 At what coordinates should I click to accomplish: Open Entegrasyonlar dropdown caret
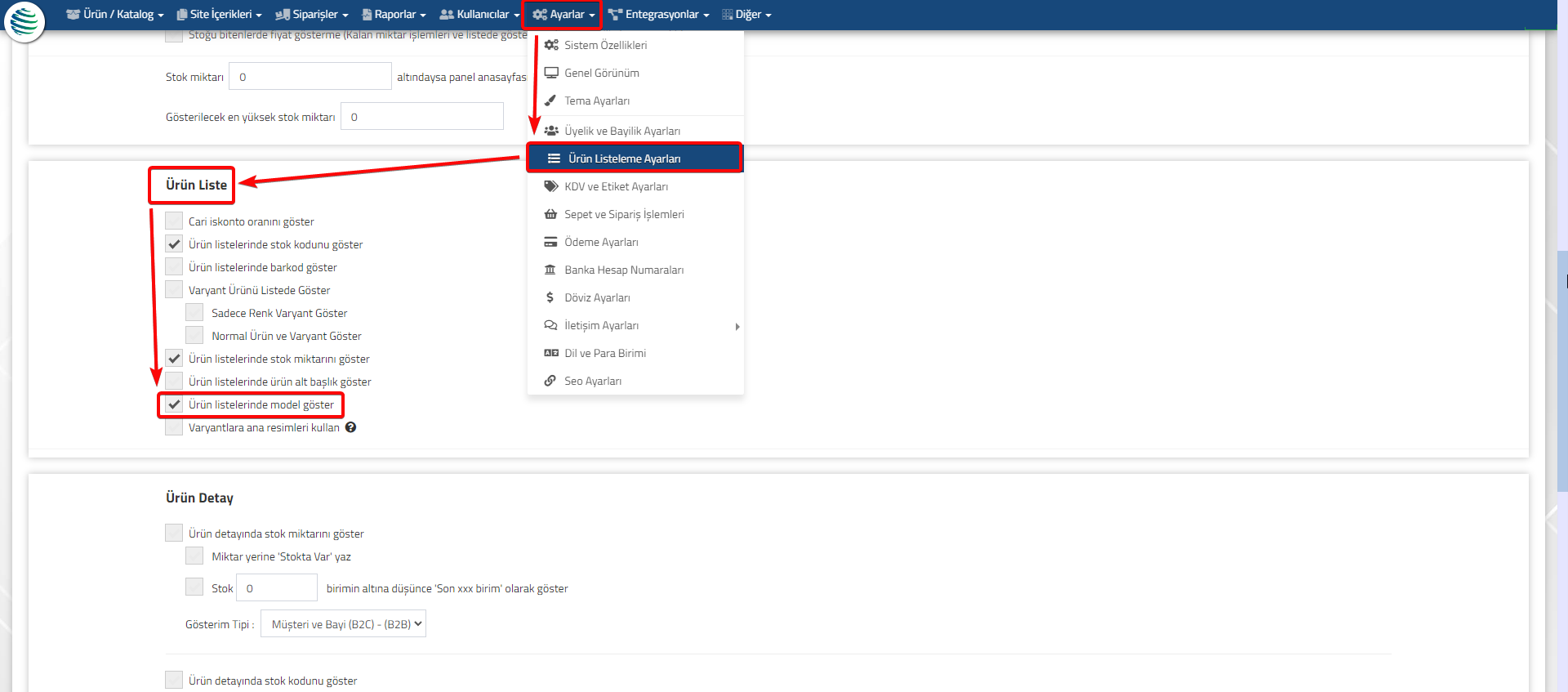click(706, 16)
